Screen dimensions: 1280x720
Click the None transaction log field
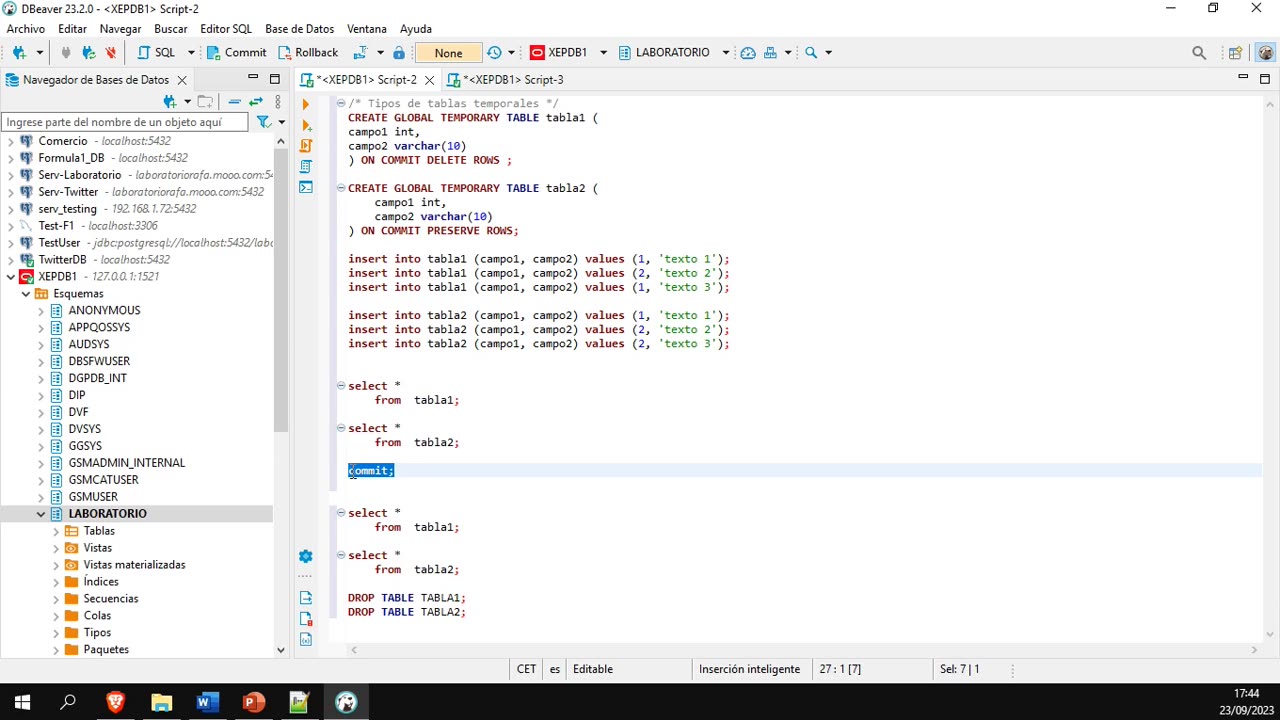[448, 53]
